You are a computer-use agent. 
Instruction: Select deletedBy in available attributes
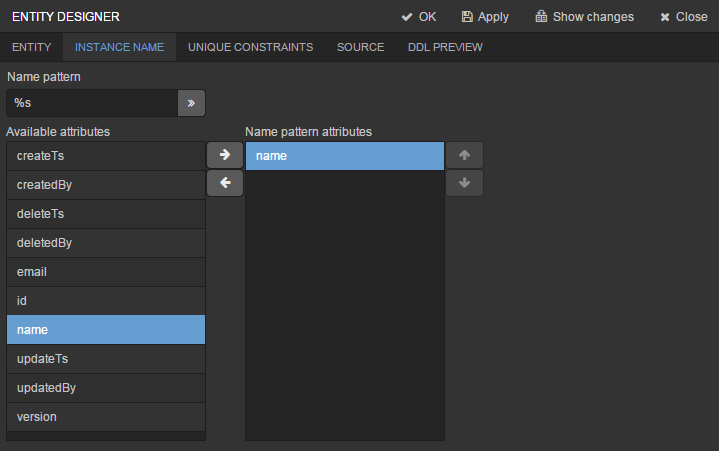106,242
